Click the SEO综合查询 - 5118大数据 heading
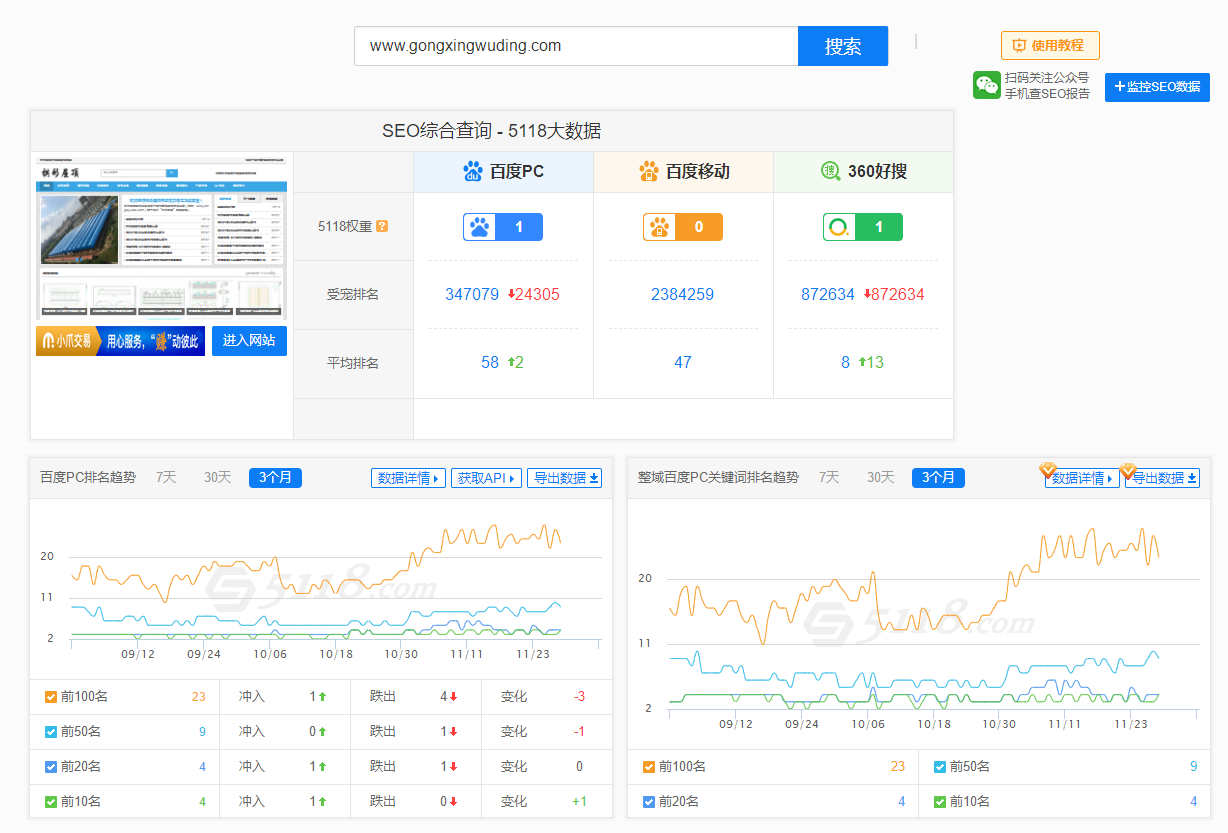The height and width of the screenshot is (833, 1228). pos(492,131)
